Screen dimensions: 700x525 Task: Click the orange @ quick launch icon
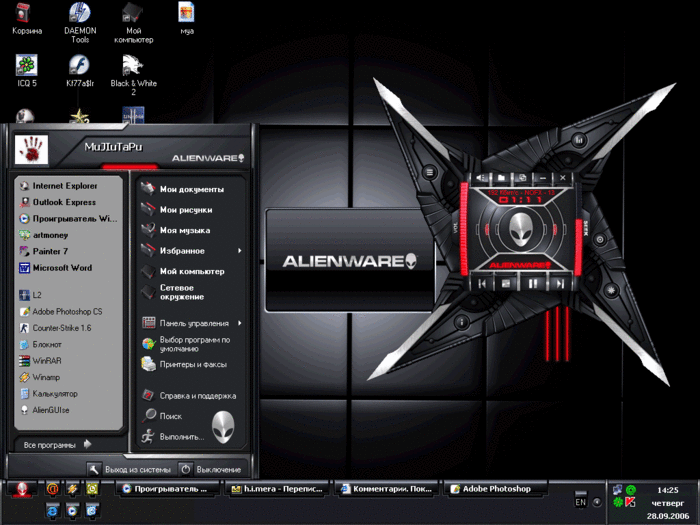coord(53,489)
